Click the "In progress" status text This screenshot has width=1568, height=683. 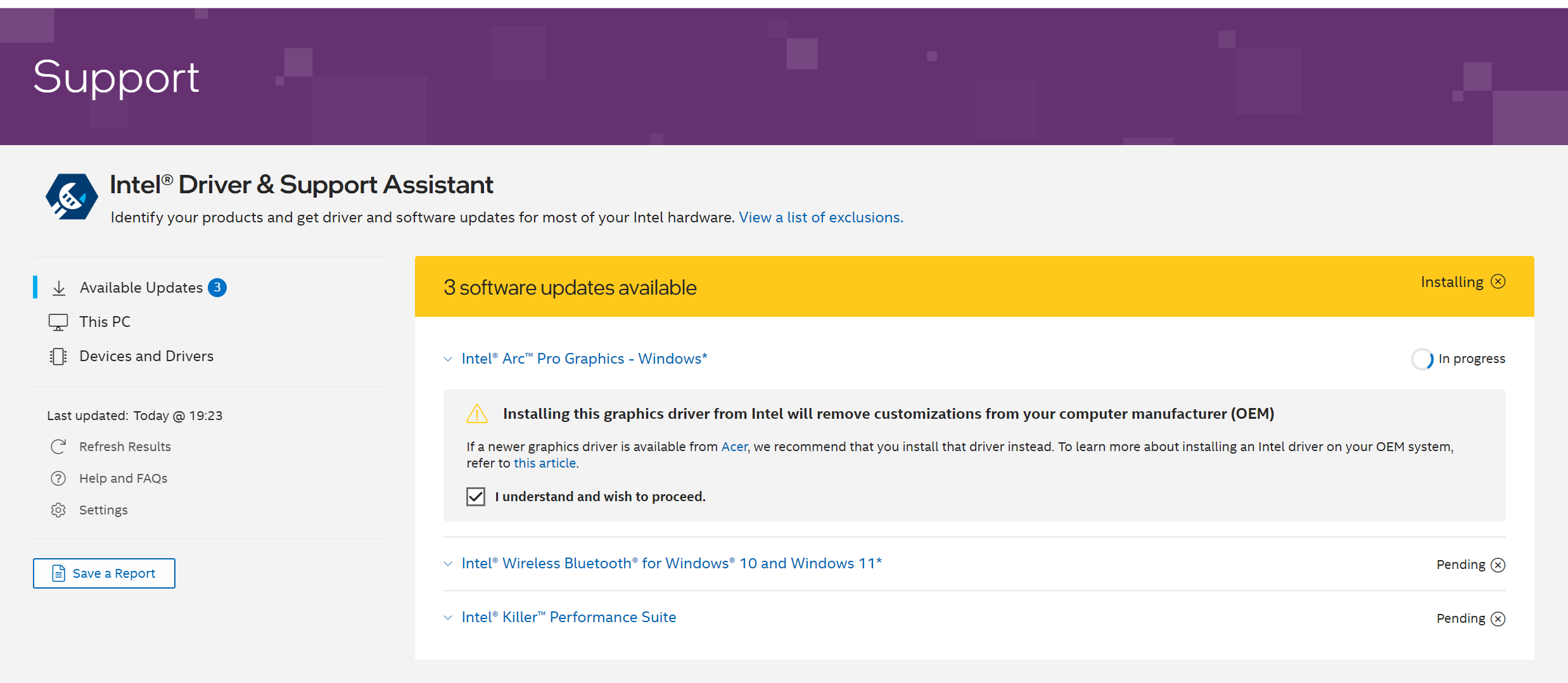click(x=1472, y=359)
